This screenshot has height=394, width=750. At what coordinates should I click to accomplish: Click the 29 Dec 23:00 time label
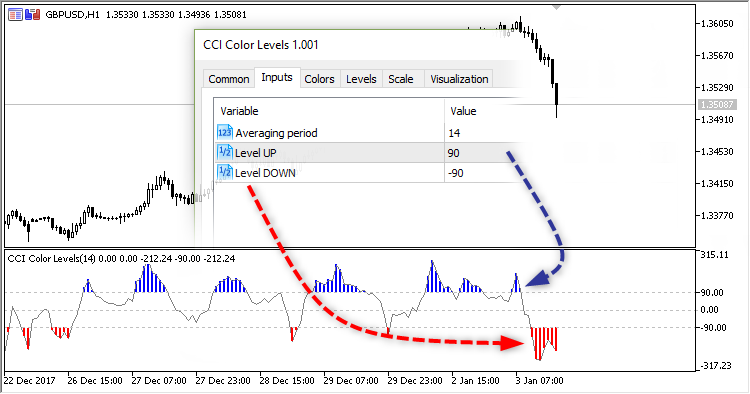click(415, 381)
